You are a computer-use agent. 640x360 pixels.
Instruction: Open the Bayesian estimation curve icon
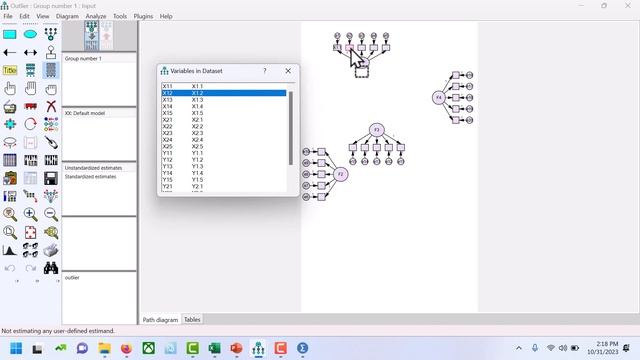coord(10,250)
